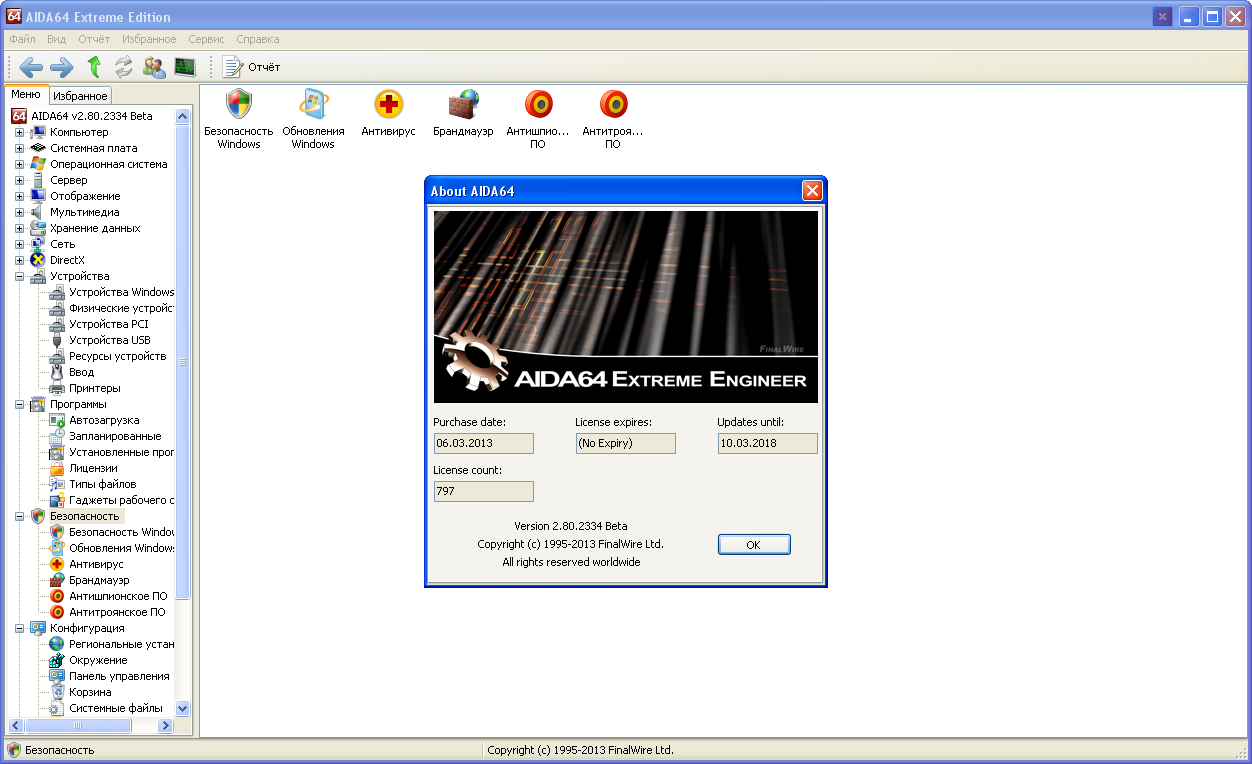This screenshot has height=764, width=1252.
Task: Switch to the Избранное tab
Action: [80, 96]
